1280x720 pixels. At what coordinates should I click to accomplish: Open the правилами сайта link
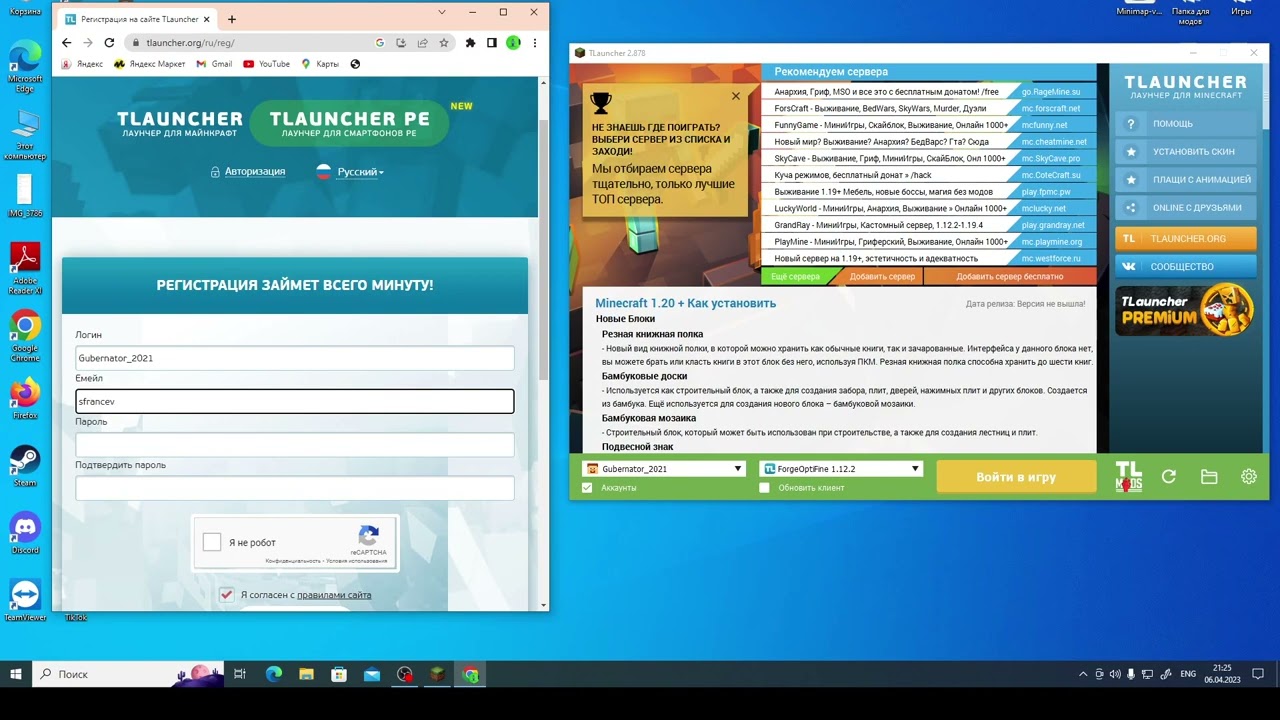334,595
